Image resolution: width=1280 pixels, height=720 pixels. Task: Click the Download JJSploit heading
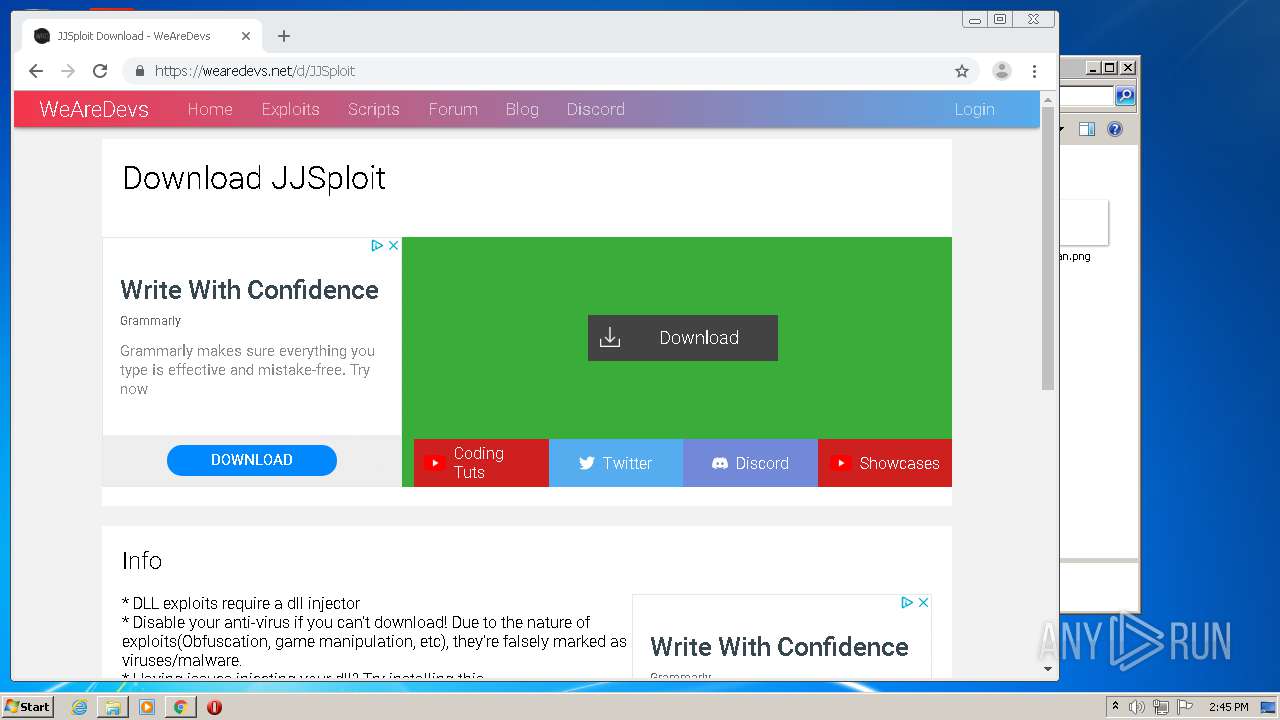point(254,178)
